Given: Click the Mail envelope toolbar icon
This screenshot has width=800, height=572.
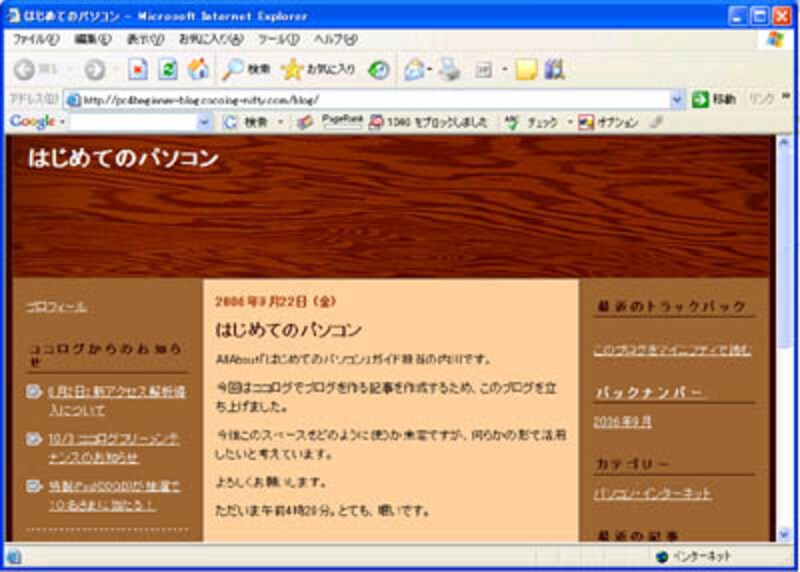Looking at the screenshot, I should (414, 69).
